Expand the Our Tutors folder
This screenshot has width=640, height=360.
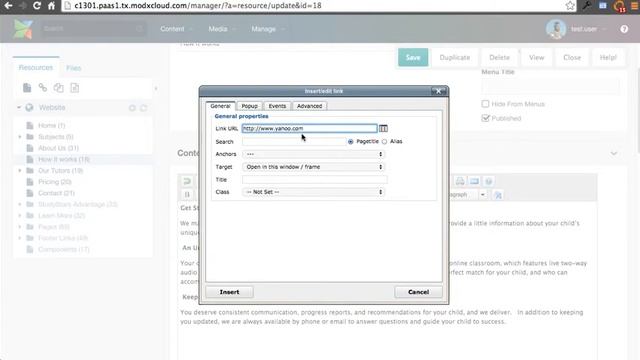tap(20, 171)
